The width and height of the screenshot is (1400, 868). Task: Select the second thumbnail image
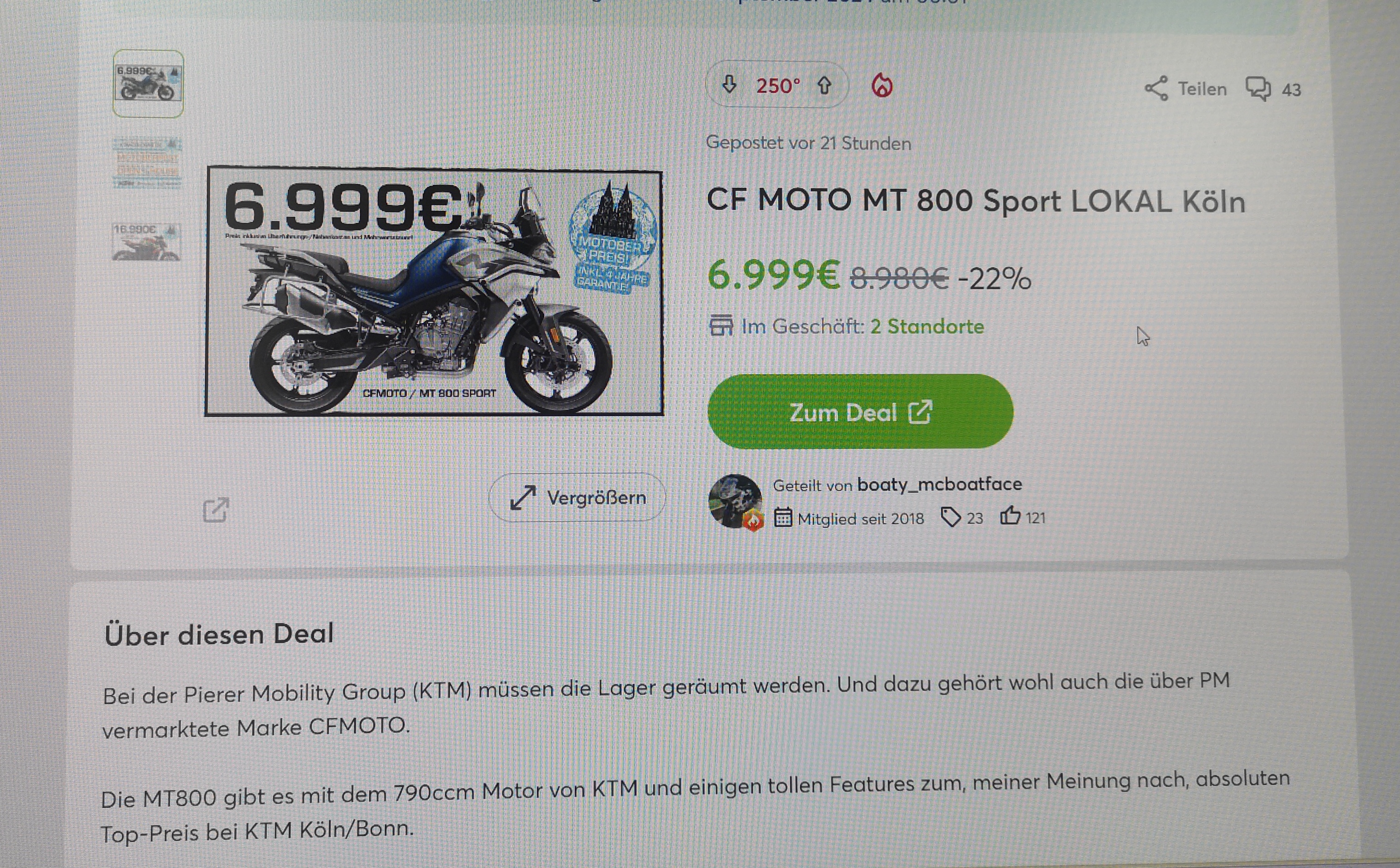point(147,162)
